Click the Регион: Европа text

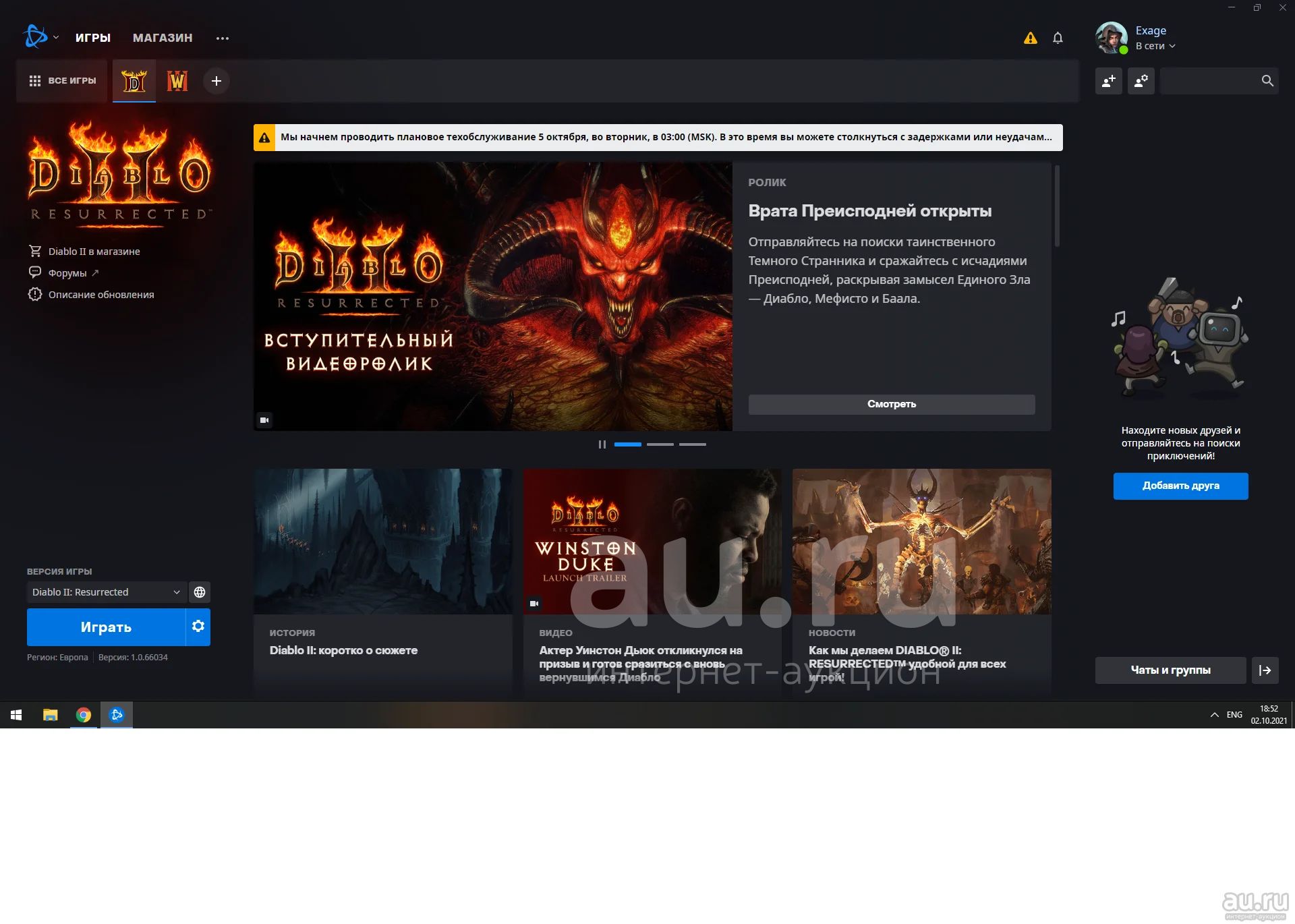(x=57, y=658)
